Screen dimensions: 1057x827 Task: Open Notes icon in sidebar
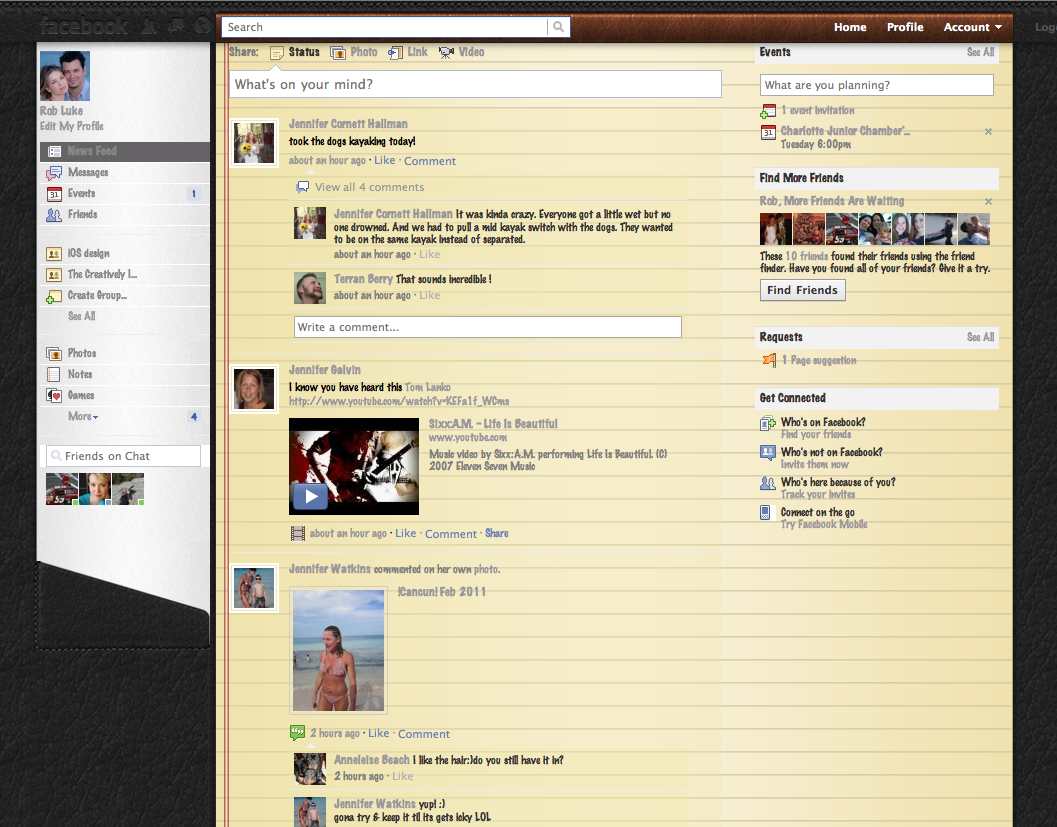tap(54, 375)
